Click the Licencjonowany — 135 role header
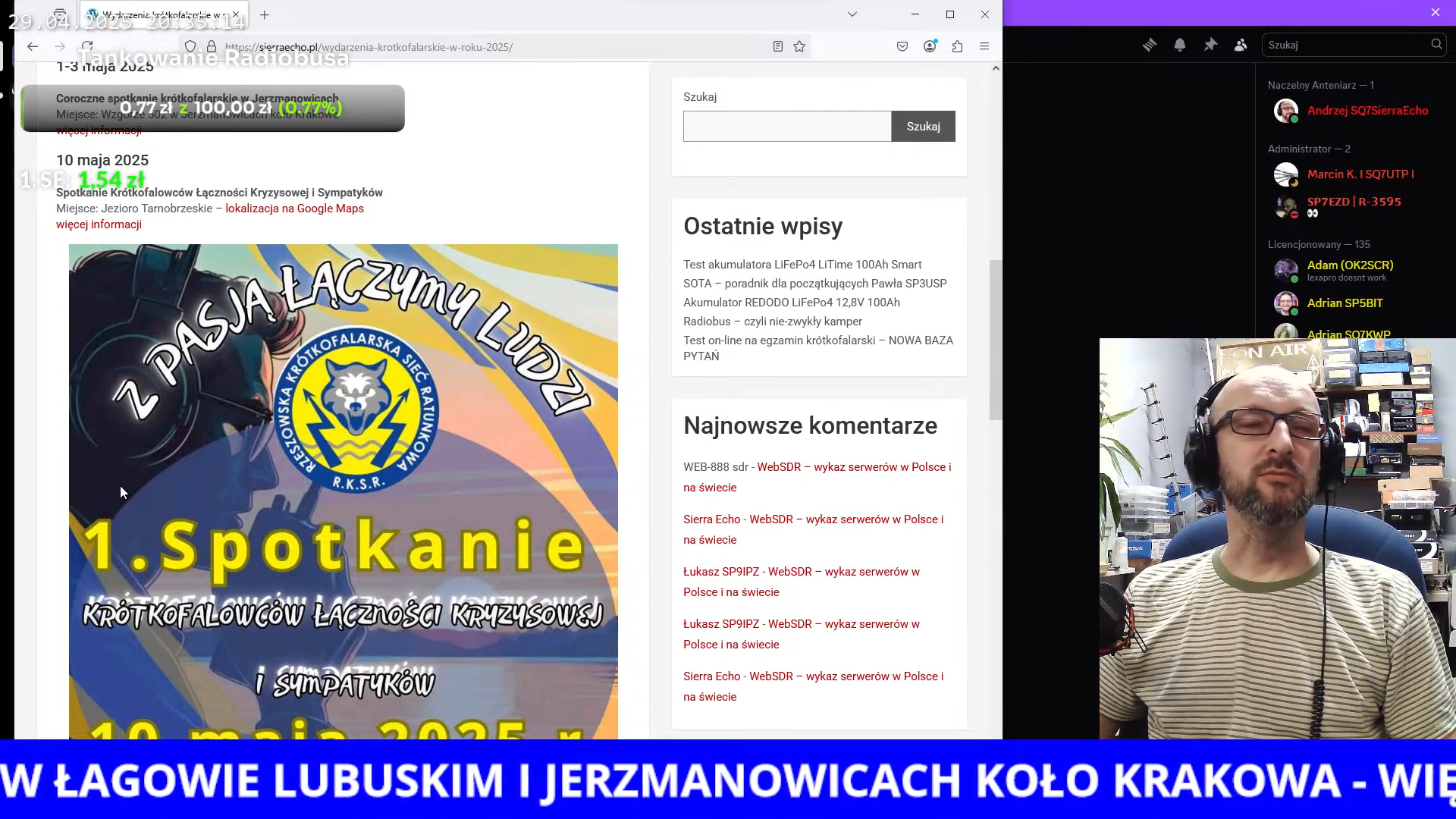The width and height of the screenshot is (1456, 819). coord(1319,244)
